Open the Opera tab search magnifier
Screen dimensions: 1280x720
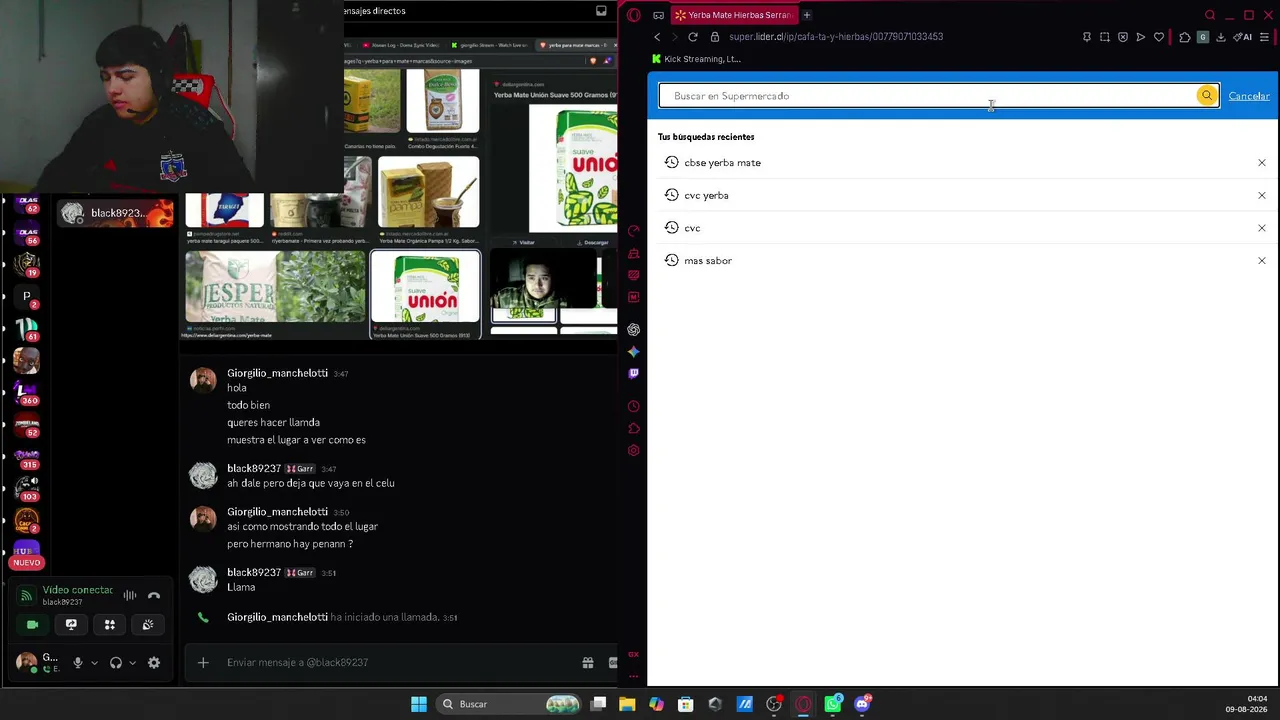pos(1210,15)
